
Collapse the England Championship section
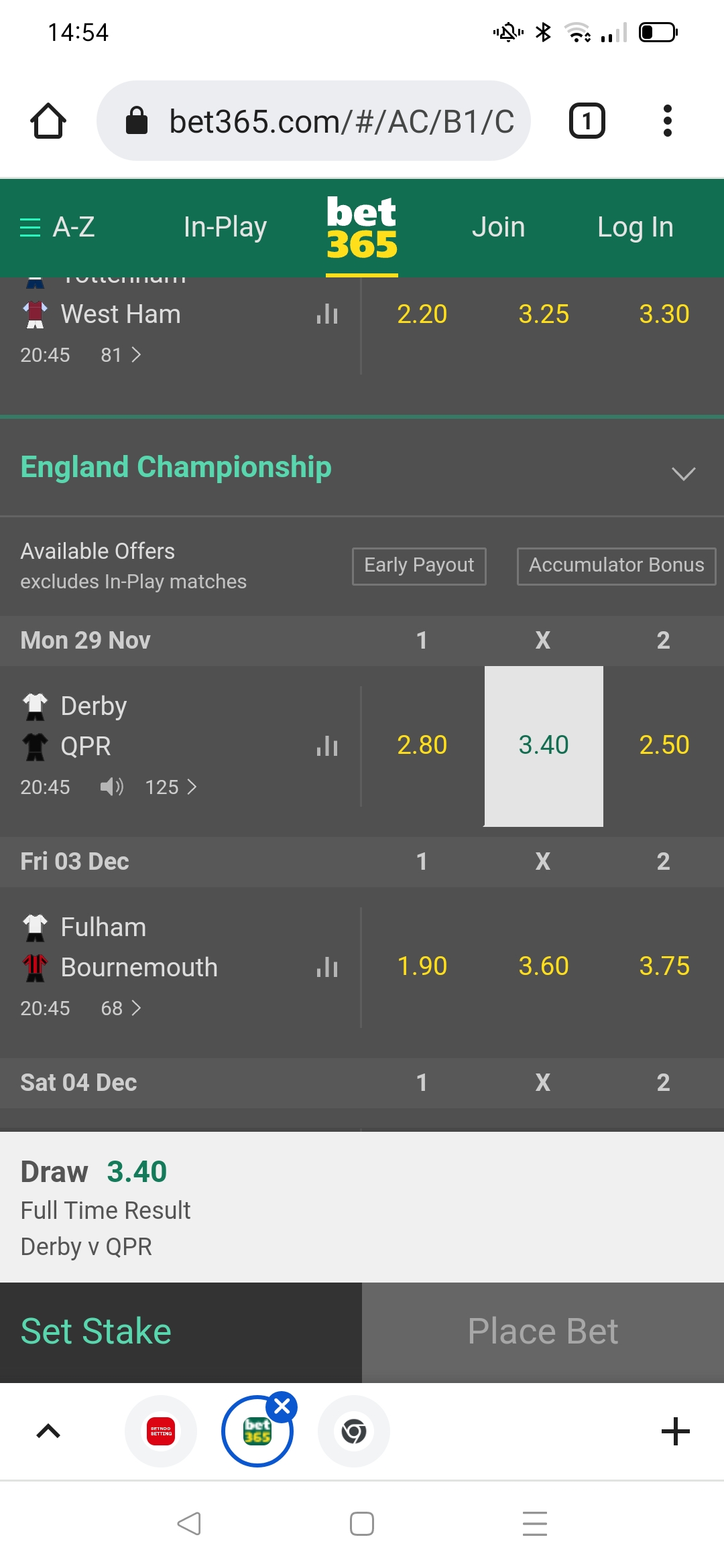(x=683, y=473)
